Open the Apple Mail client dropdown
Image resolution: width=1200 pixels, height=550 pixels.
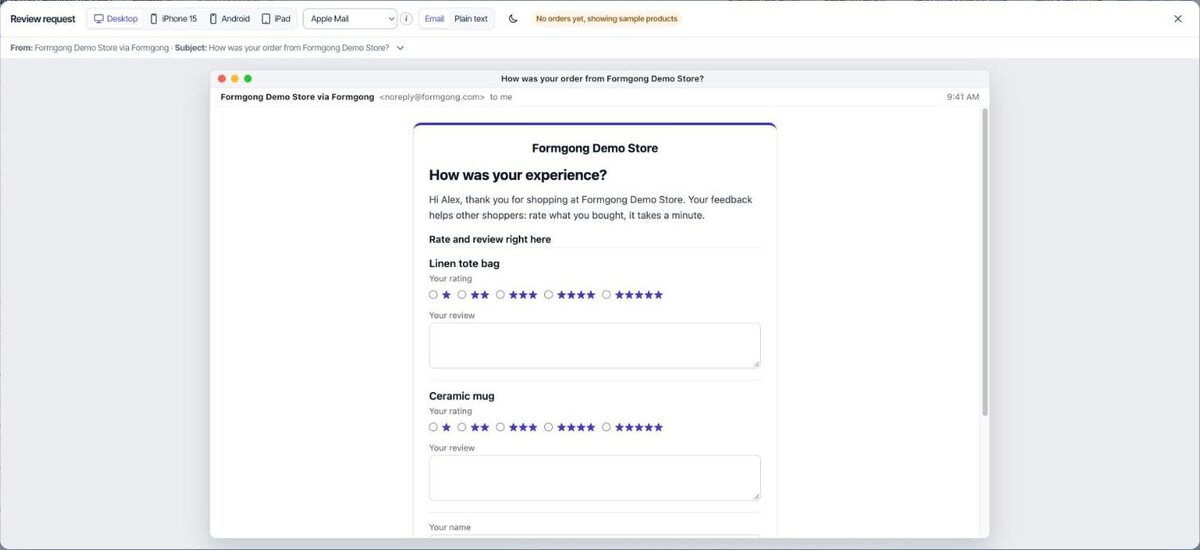350,19
